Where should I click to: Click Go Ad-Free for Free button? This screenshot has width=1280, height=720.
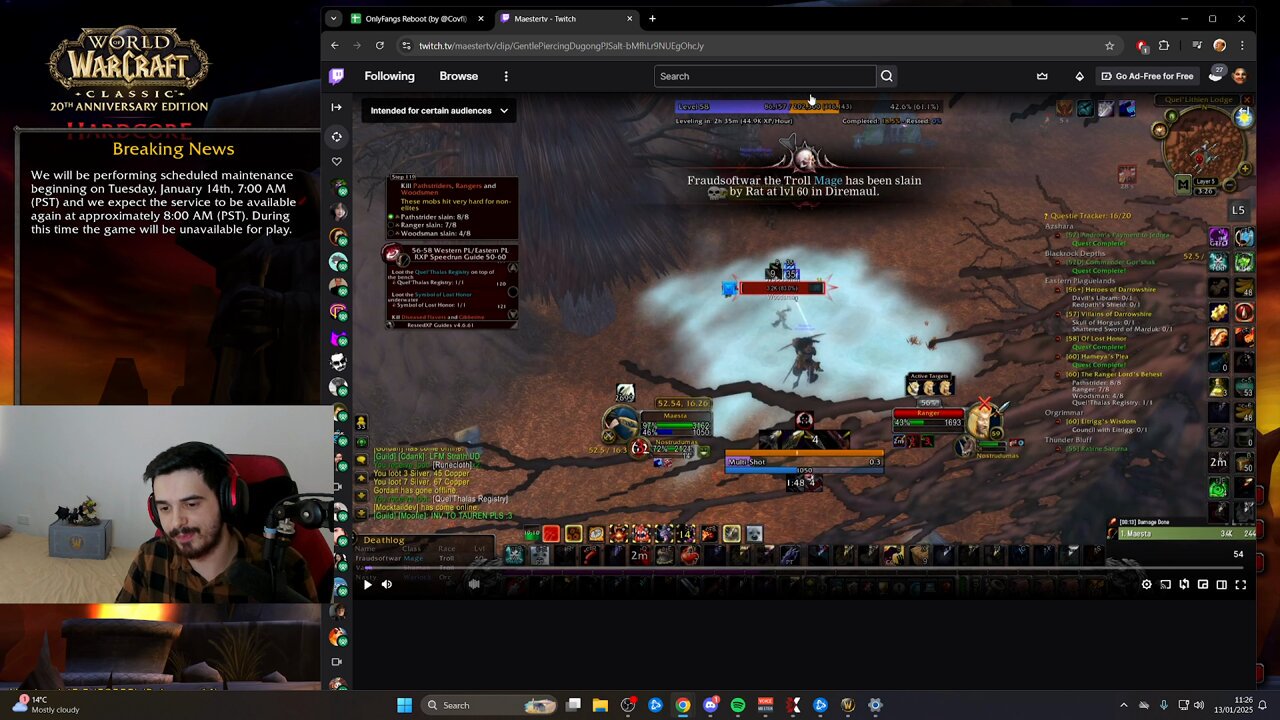tap(1147, 76)
